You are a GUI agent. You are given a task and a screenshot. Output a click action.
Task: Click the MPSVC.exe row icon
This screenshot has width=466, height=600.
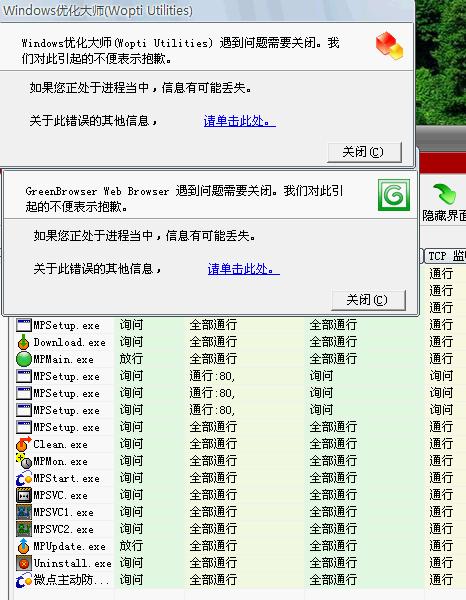pos(23,495)
